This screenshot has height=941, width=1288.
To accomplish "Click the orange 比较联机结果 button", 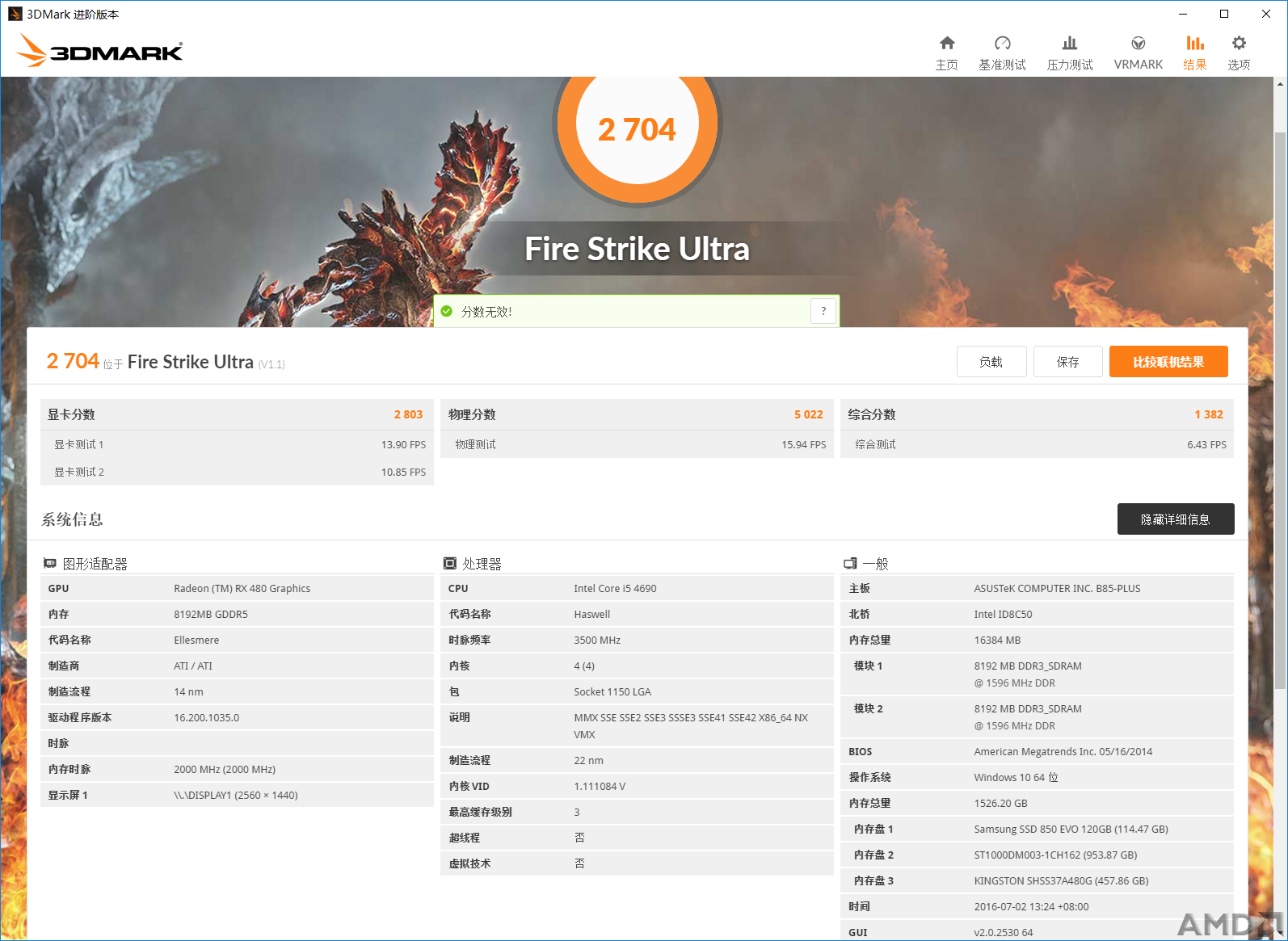I will pos(1168,362).
